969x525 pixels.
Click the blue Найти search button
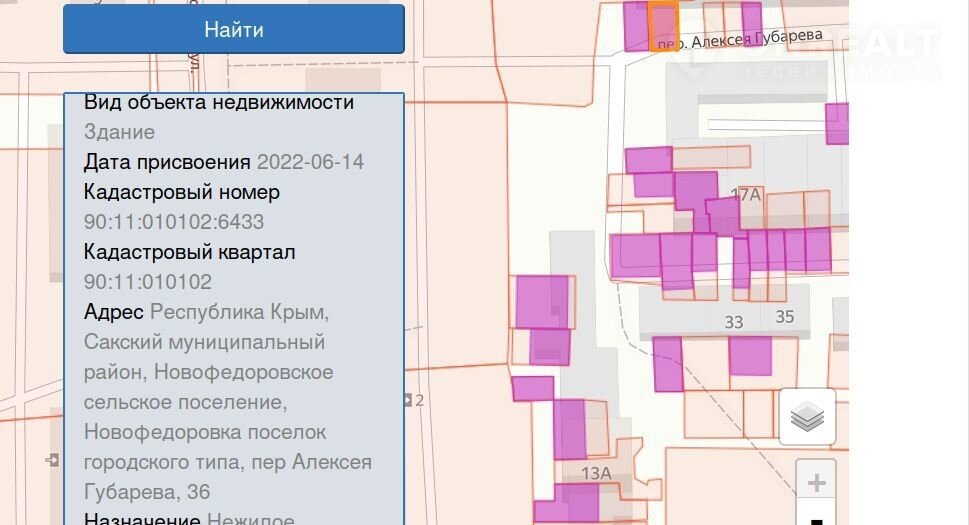234,29
